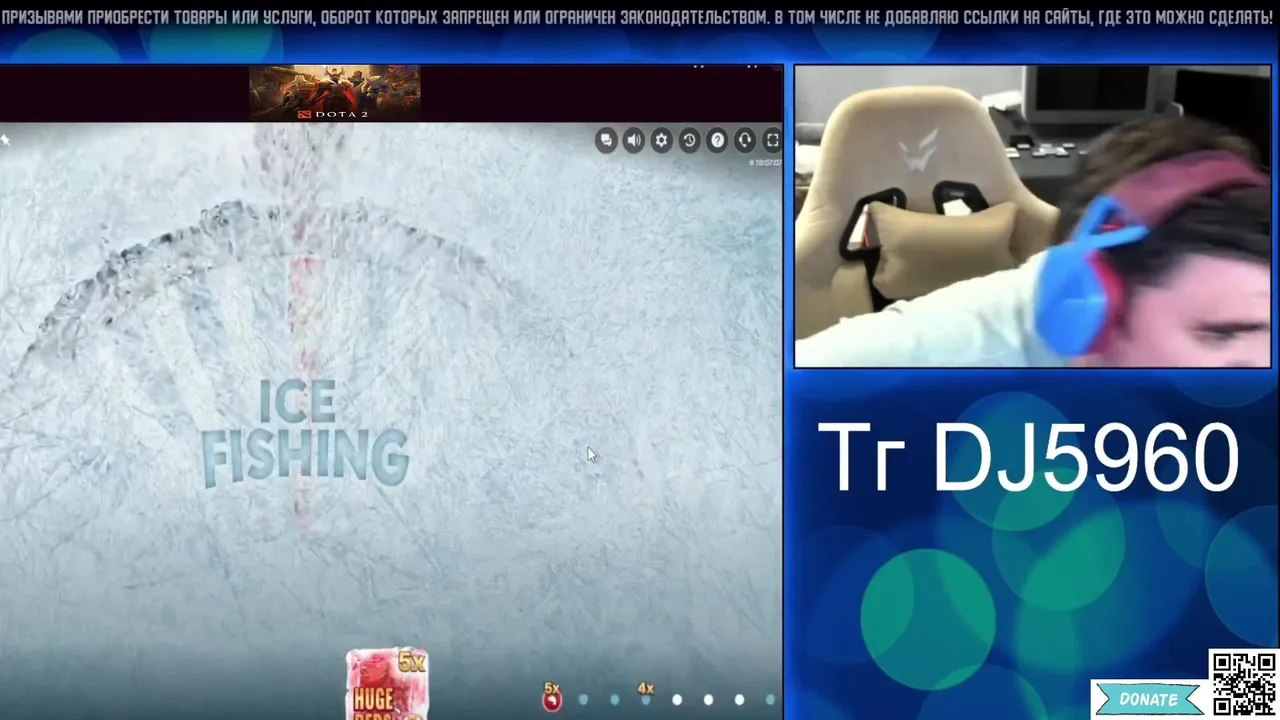Click the 4x history marker dot
Screen dimensions: 1280x720
[x=646, y=693]
